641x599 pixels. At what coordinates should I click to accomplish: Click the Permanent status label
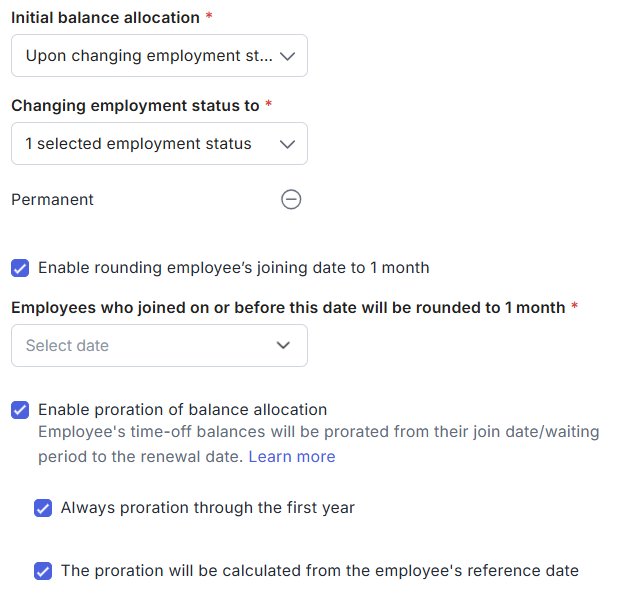click(52, 200)
